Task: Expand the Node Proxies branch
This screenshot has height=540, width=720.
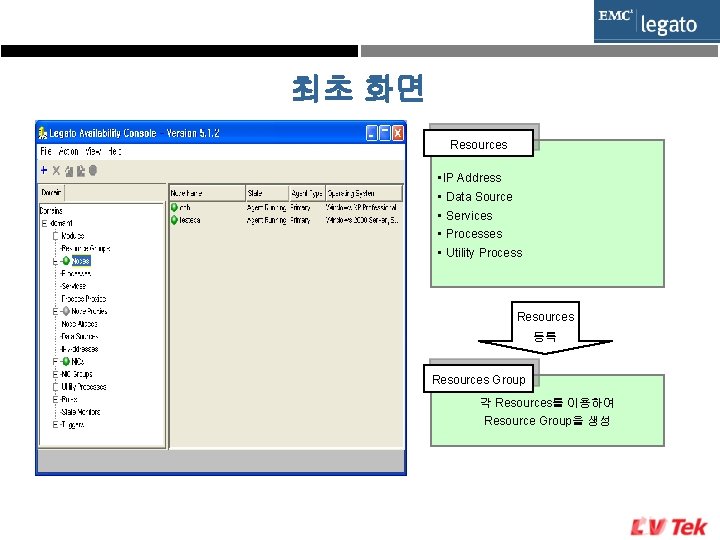Action: [x=56, y=311]
